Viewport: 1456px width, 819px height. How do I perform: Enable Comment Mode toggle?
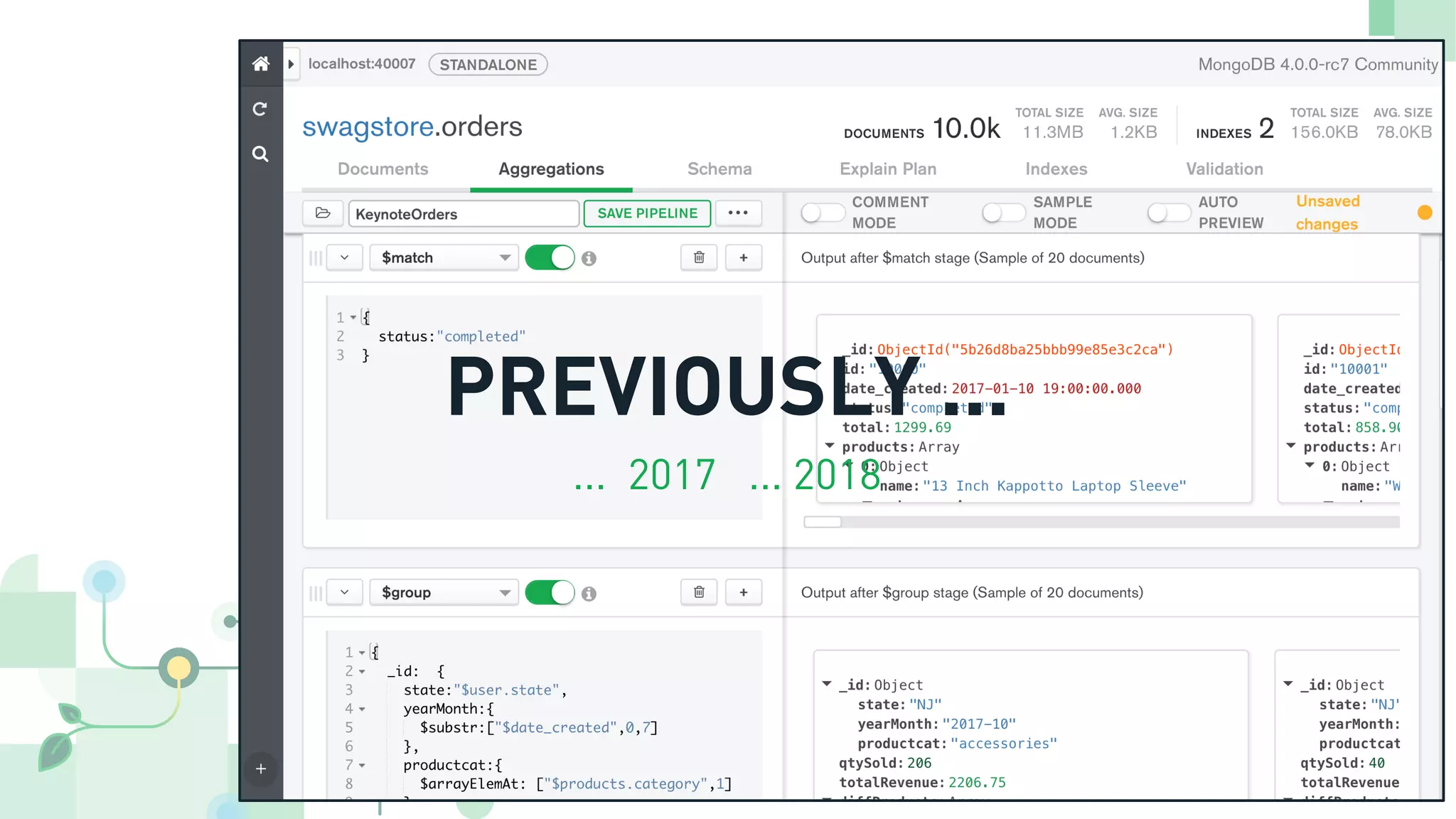[x=822, y=213]
